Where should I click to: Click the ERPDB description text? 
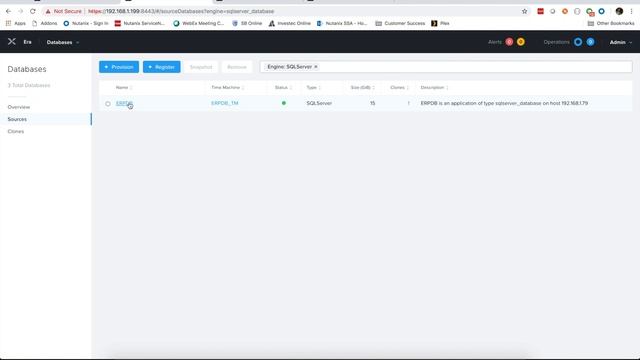(x=504, y=103)
